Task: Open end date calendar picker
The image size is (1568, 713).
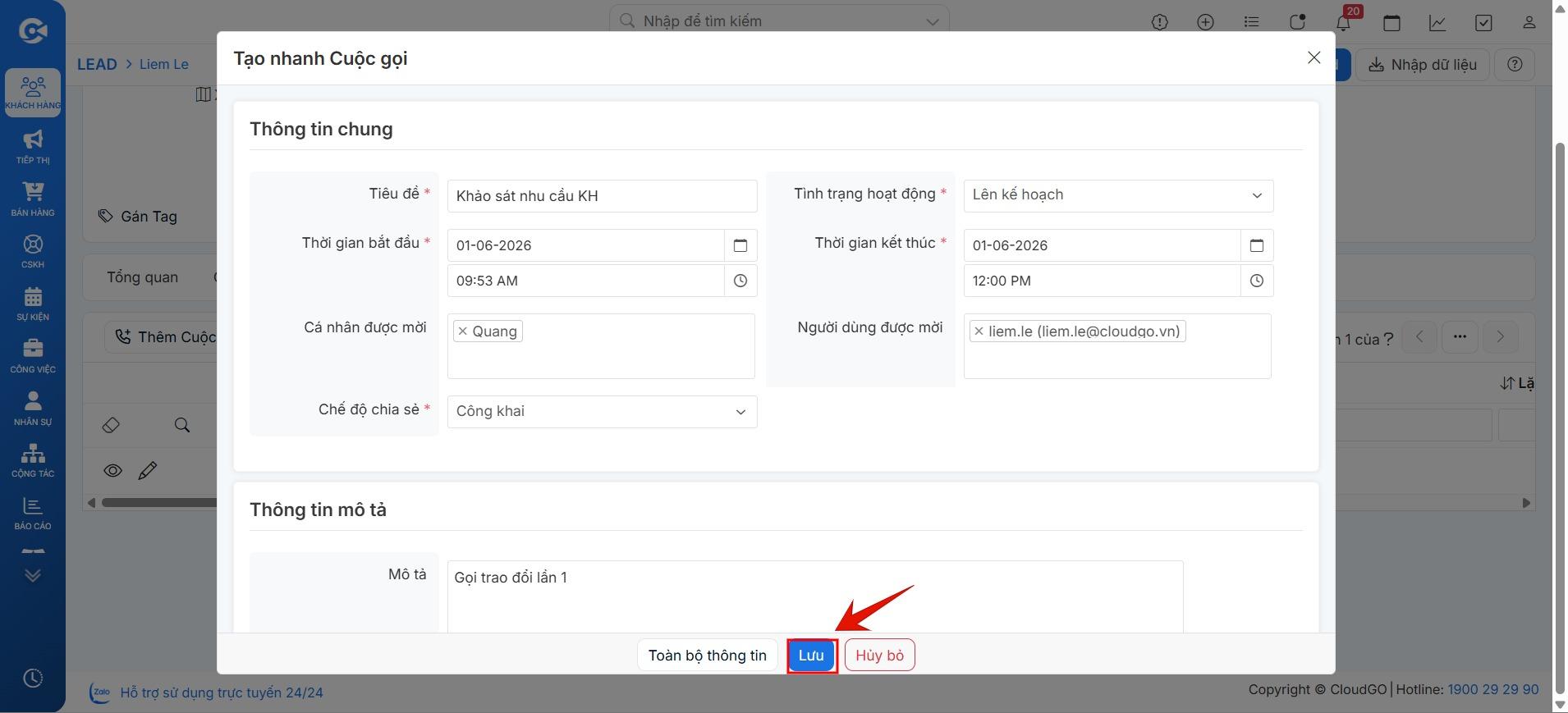Action: [1257, 245]
